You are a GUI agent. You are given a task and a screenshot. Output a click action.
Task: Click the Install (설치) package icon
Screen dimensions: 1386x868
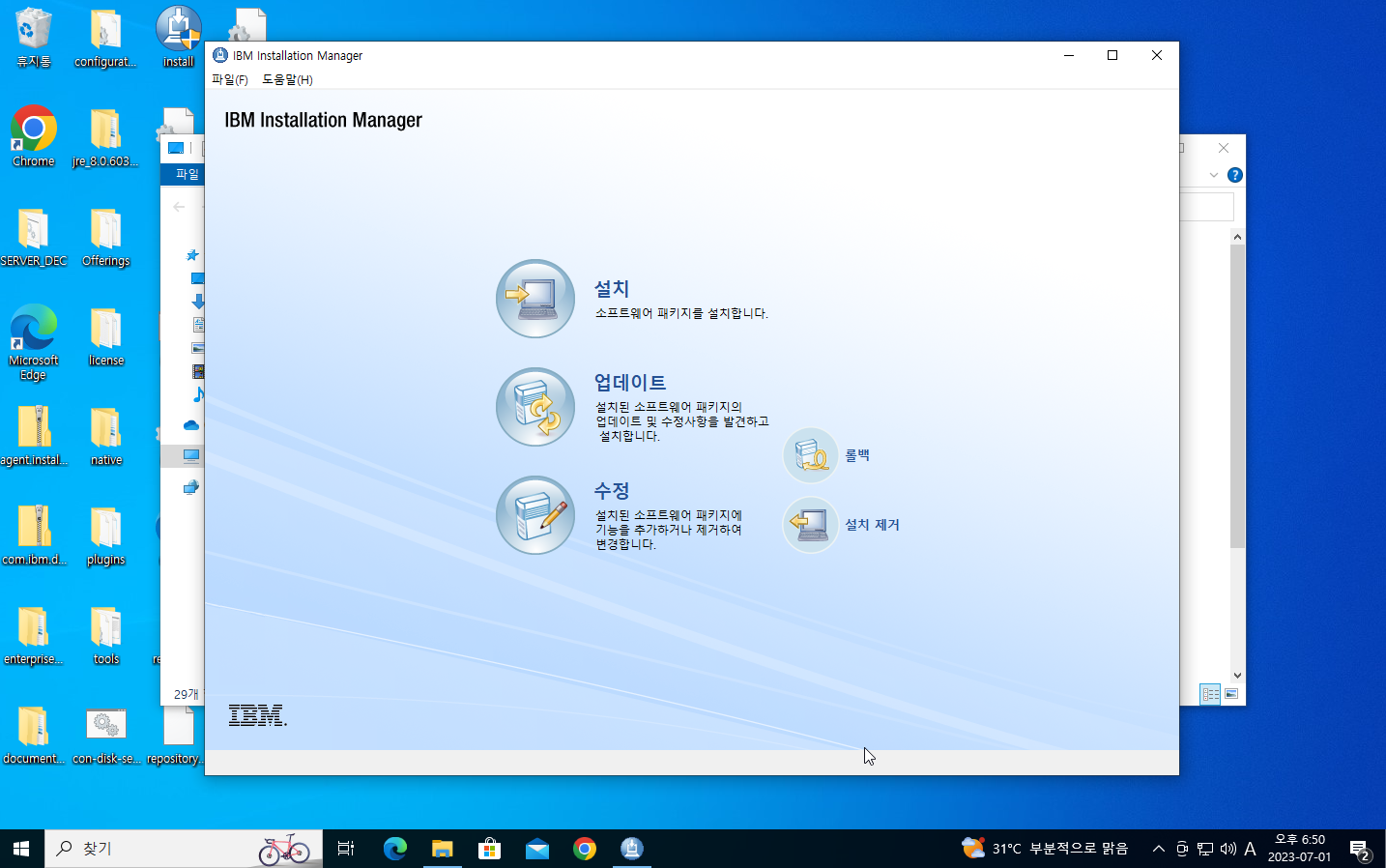pos(535,299)
